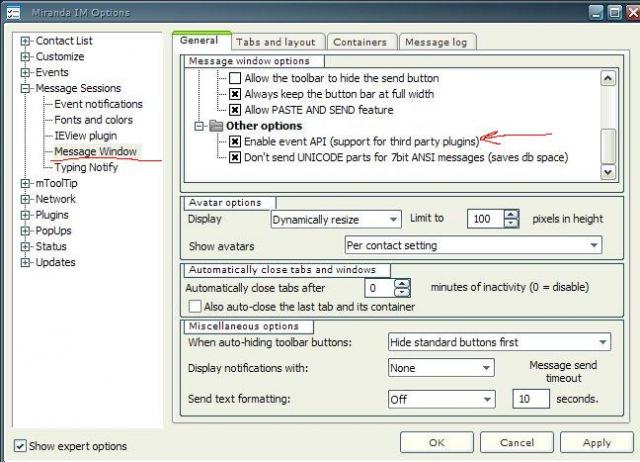Select the mToolTip tree item label
Image resolution: width=640 pixels, height=462 pixels.
[x=56, y=183]
